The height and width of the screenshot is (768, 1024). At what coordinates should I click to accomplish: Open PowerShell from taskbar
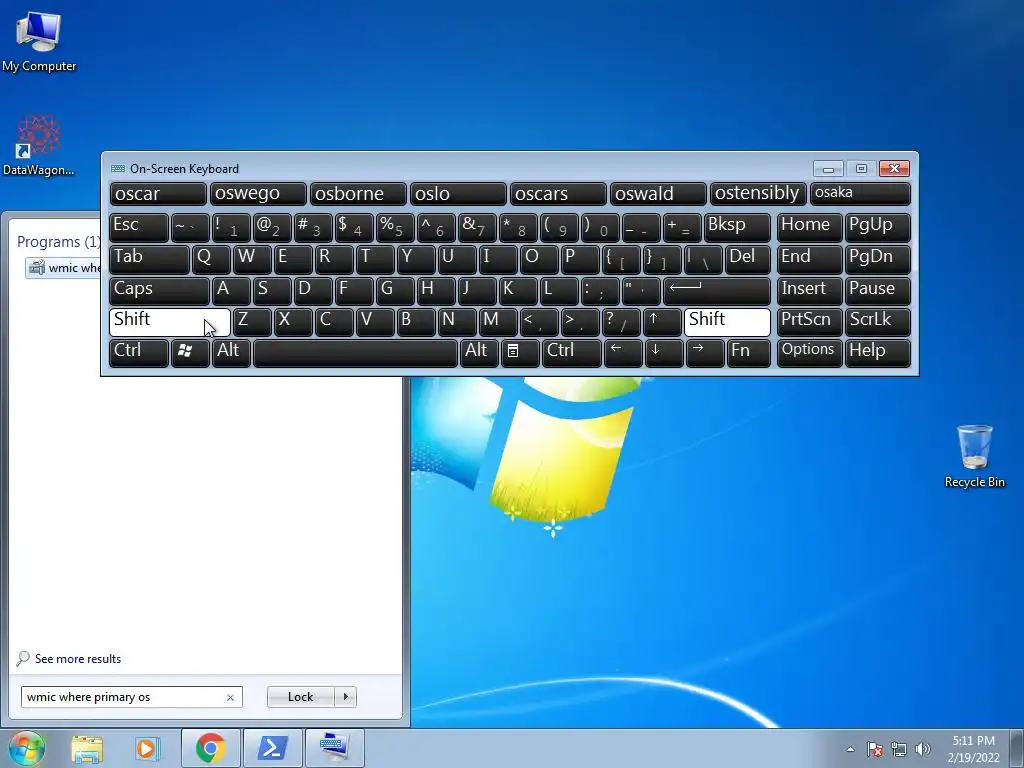click(x=272, y=748)
